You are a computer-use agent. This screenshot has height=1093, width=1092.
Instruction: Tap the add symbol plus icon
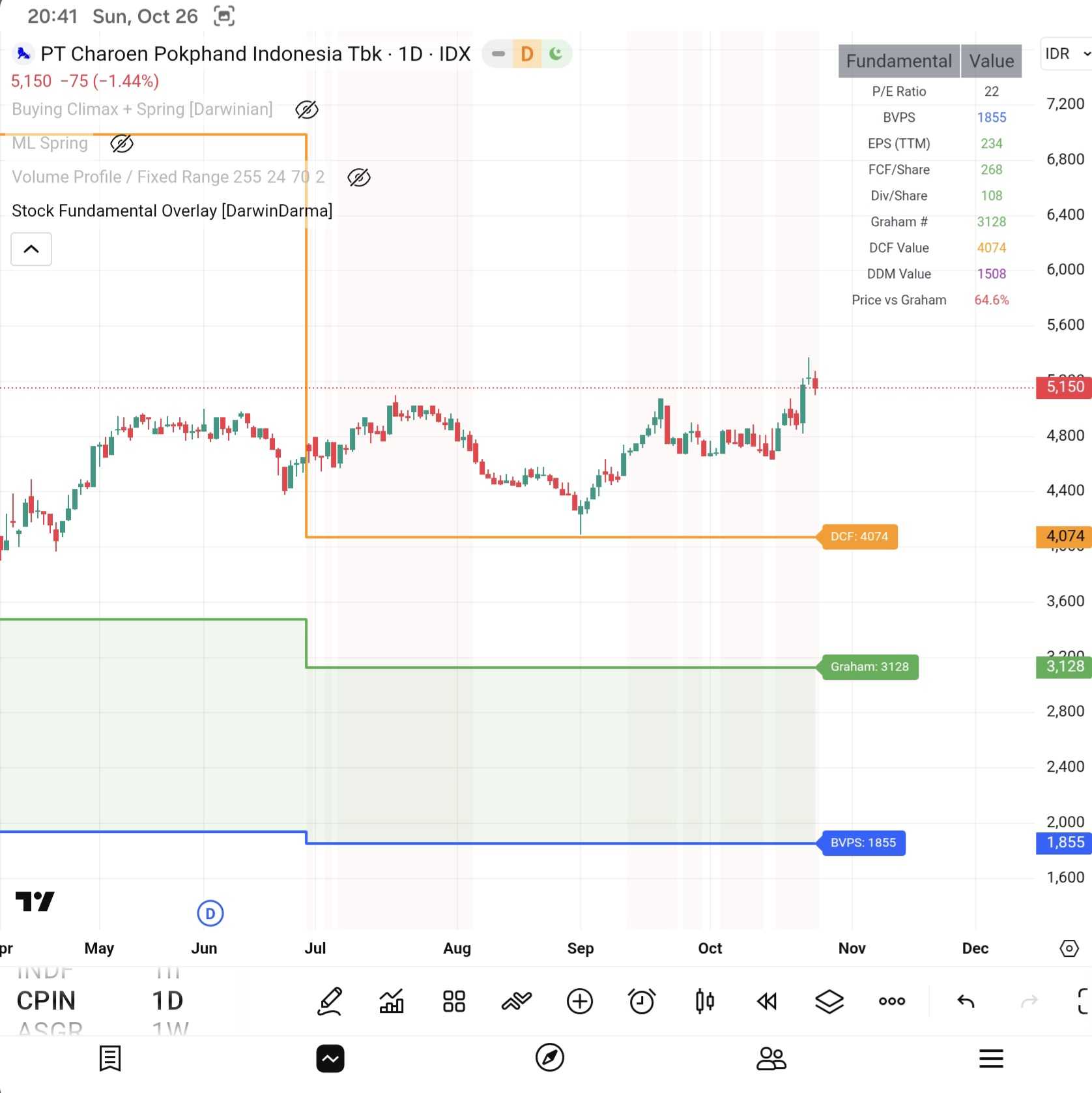click(x=579, y=1001)
